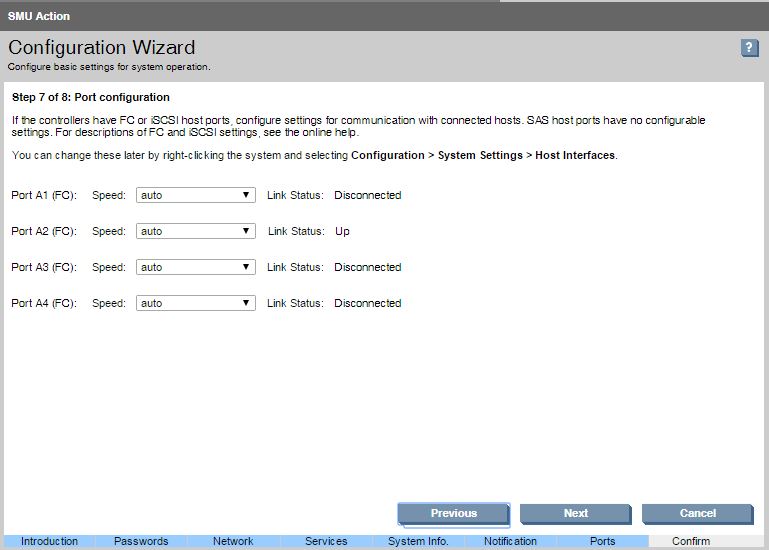The width and height of the screenshot is (769, 550).
Task: Open the System Info. step tab
Action: point(418,541)
